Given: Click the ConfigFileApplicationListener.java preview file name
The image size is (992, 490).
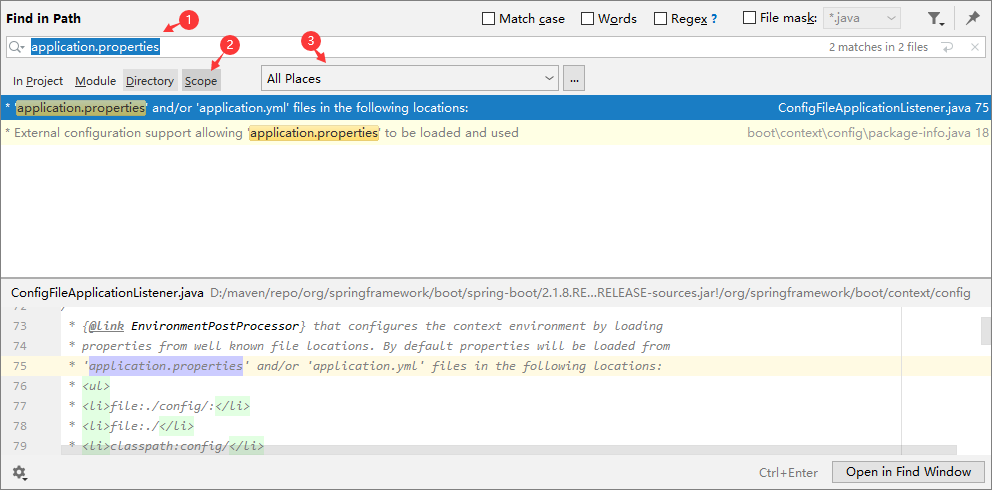Looking at the screenshot, I should (x=108, y=293).
